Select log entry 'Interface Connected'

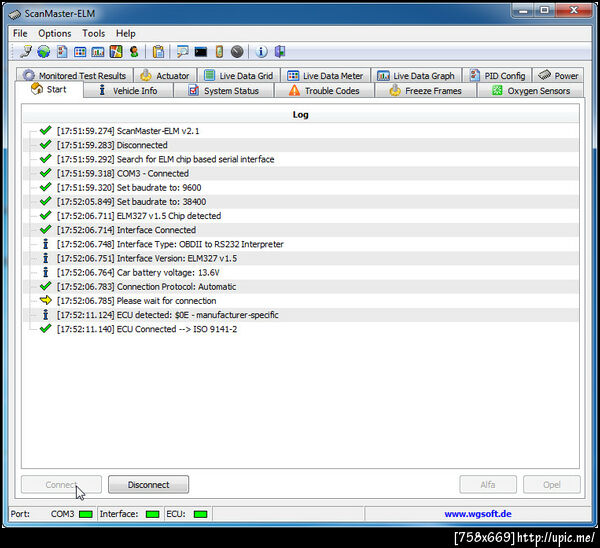click(300, 230)
